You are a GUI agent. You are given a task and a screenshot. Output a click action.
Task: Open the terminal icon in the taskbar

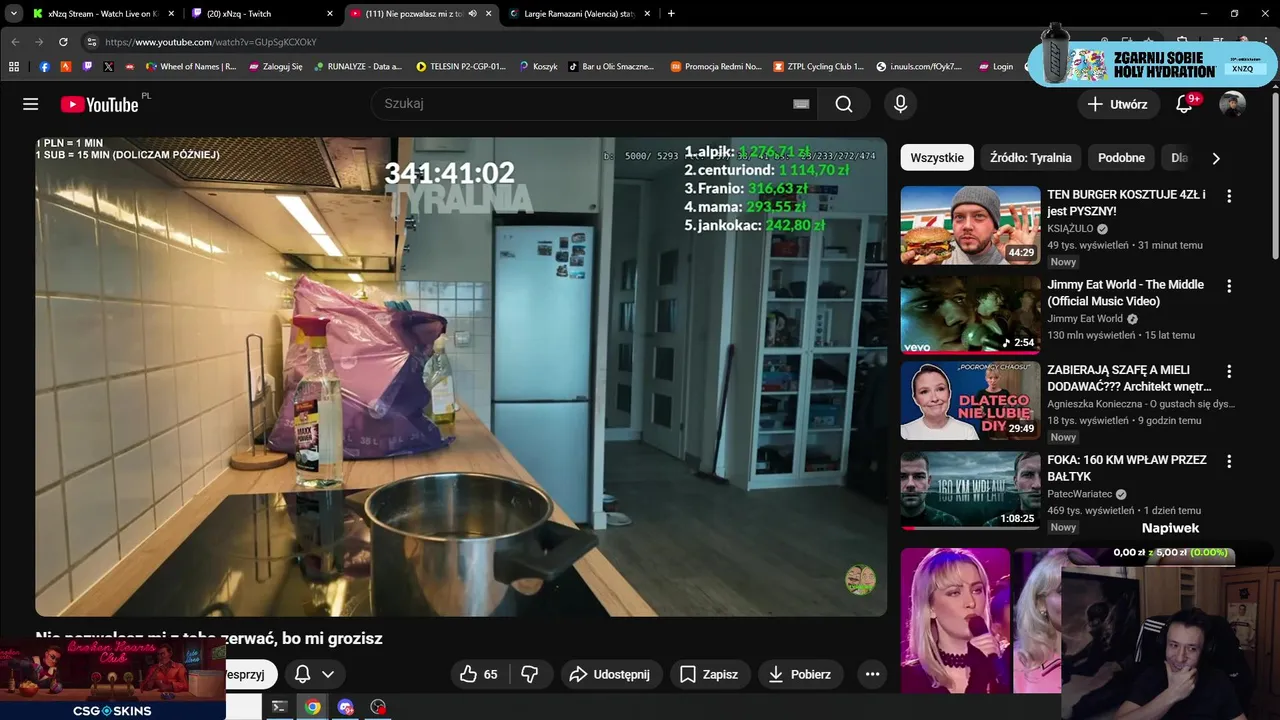pos(279,707)
